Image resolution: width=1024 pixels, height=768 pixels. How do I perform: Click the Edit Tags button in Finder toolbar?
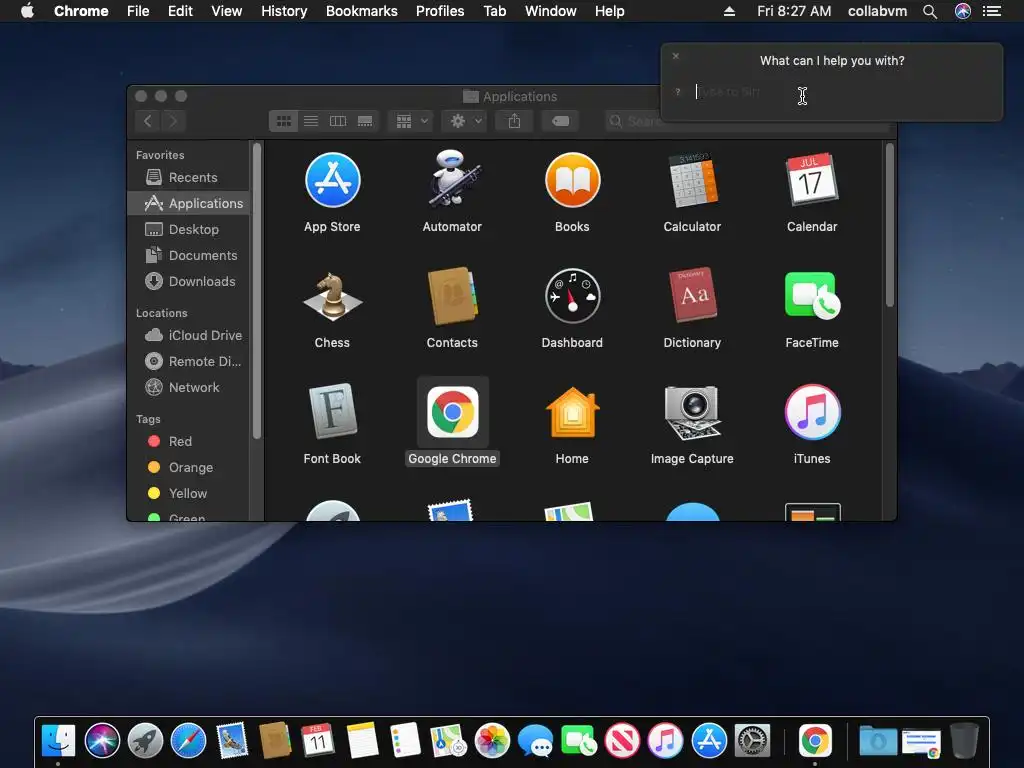click(x=560, y=121)
